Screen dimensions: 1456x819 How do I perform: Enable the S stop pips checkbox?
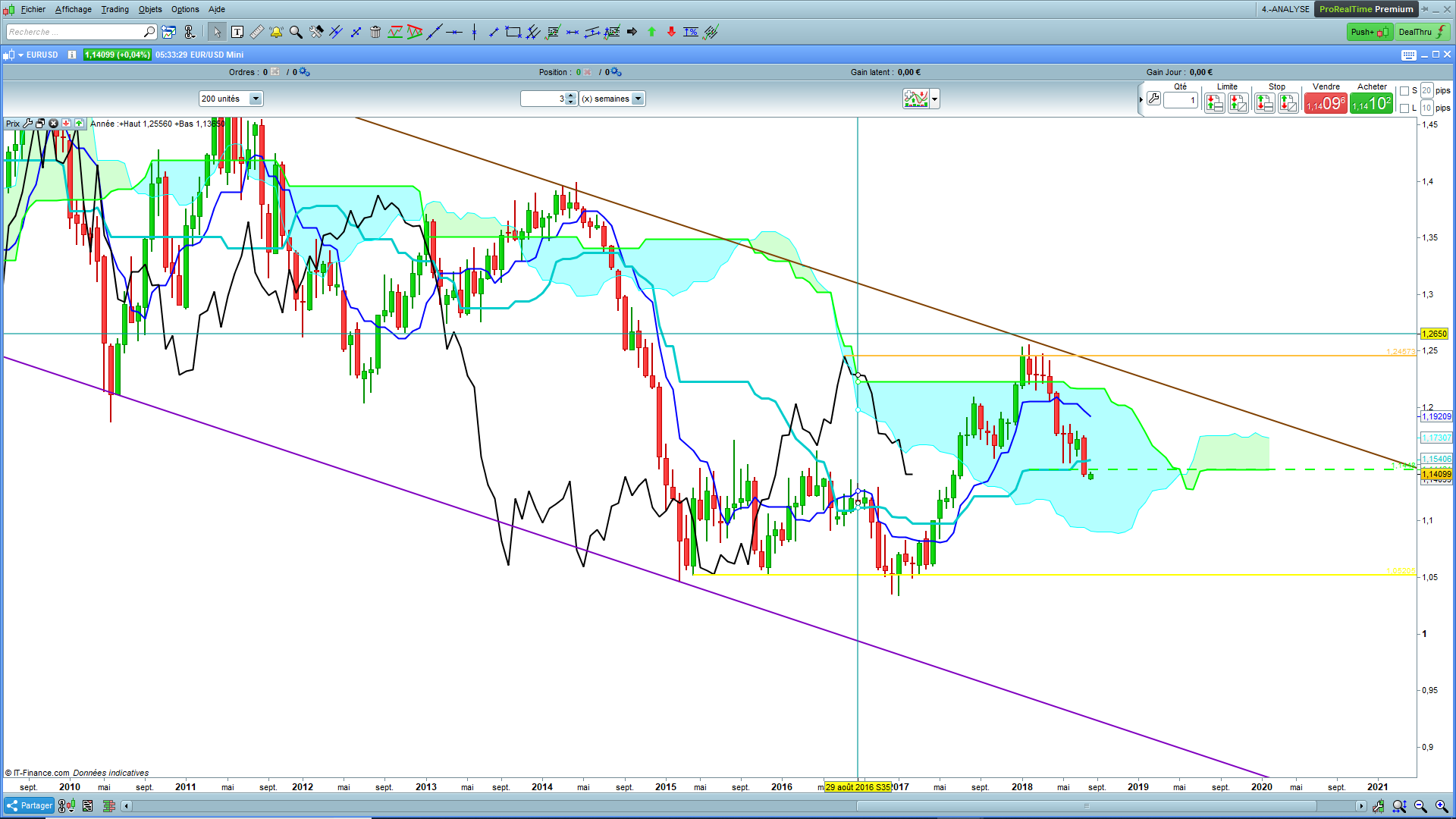[x=1404, y=91]
